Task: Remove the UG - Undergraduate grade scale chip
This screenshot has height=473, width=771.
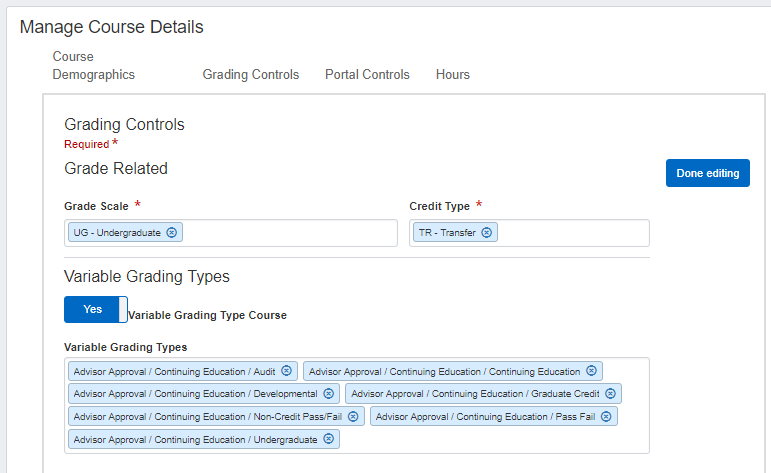Action: coord(171,233)
